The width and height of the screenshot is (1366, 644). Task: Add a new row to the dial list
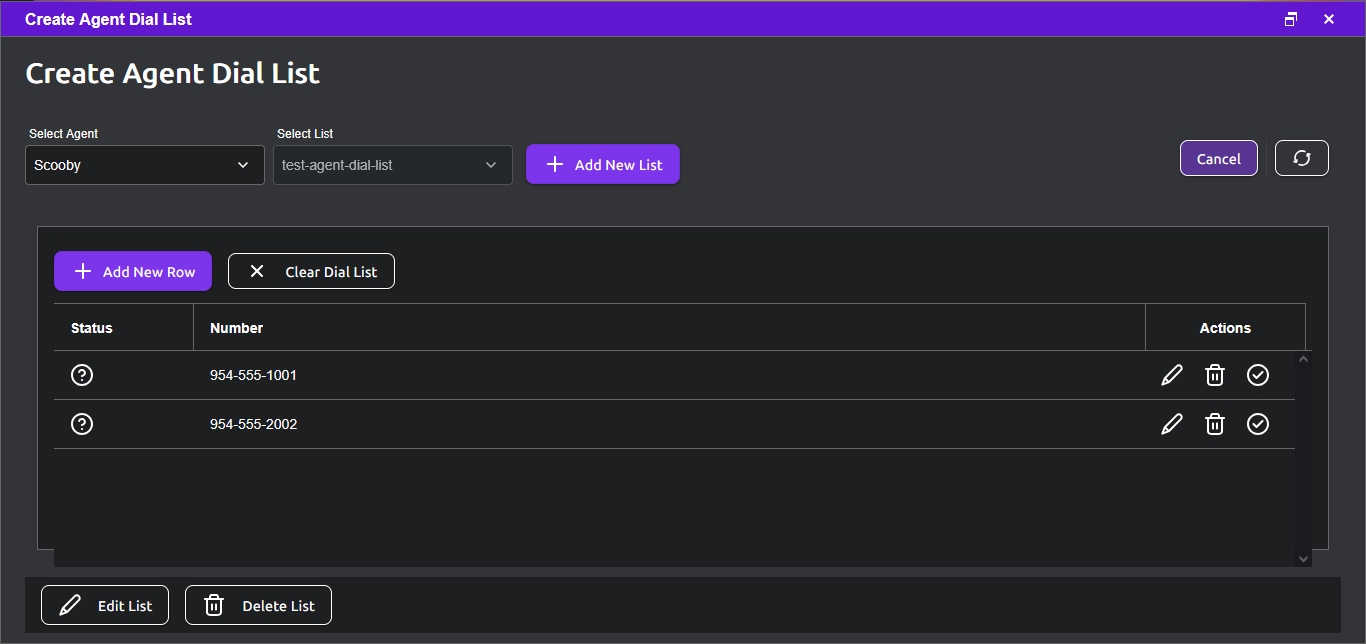[133, 271]
